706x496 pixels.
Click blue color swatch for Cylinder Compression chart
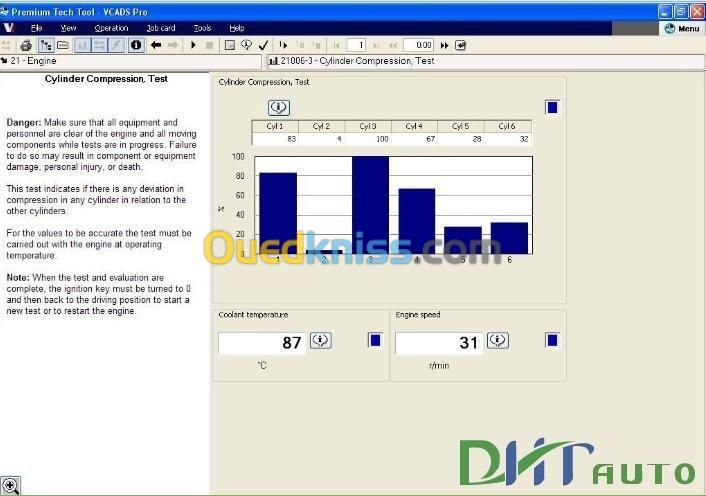click(552, 107)
